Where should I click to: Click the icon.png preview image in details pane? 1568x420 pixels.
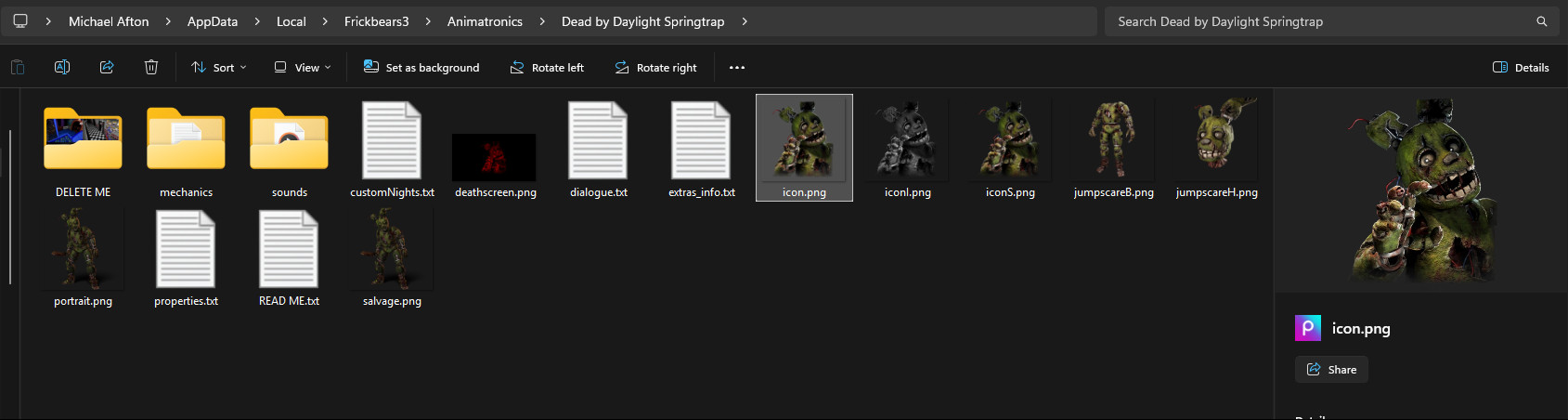1421,190
